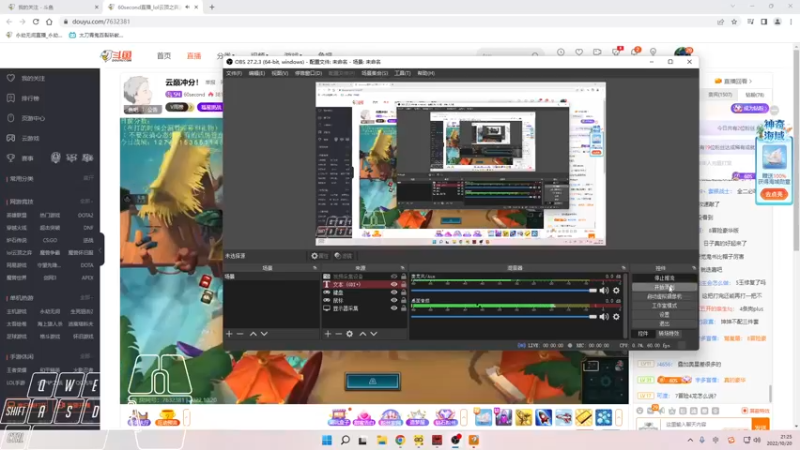Expand the 分类 dropdown in Douyu navigation
This screenshot has width=800, height=450.
[x=226, y=55]
